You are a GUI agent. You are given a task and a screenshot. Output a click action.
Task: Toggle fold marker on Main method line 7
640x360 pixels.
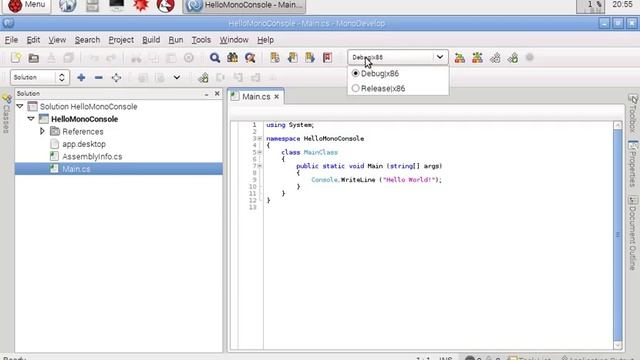point(260,166)
